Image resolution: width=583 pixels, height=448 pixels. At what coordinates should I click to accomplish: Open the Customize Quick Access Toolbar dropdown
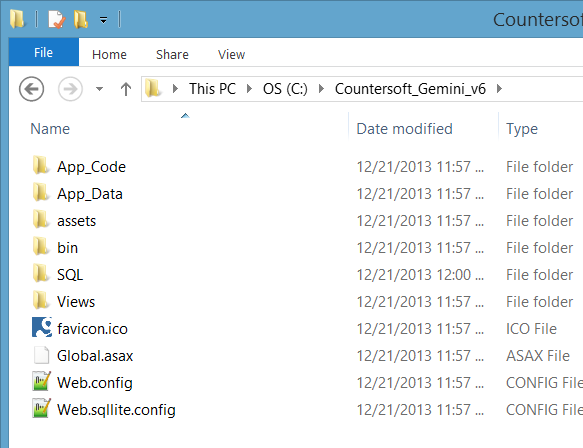click(x=103, y=20)
